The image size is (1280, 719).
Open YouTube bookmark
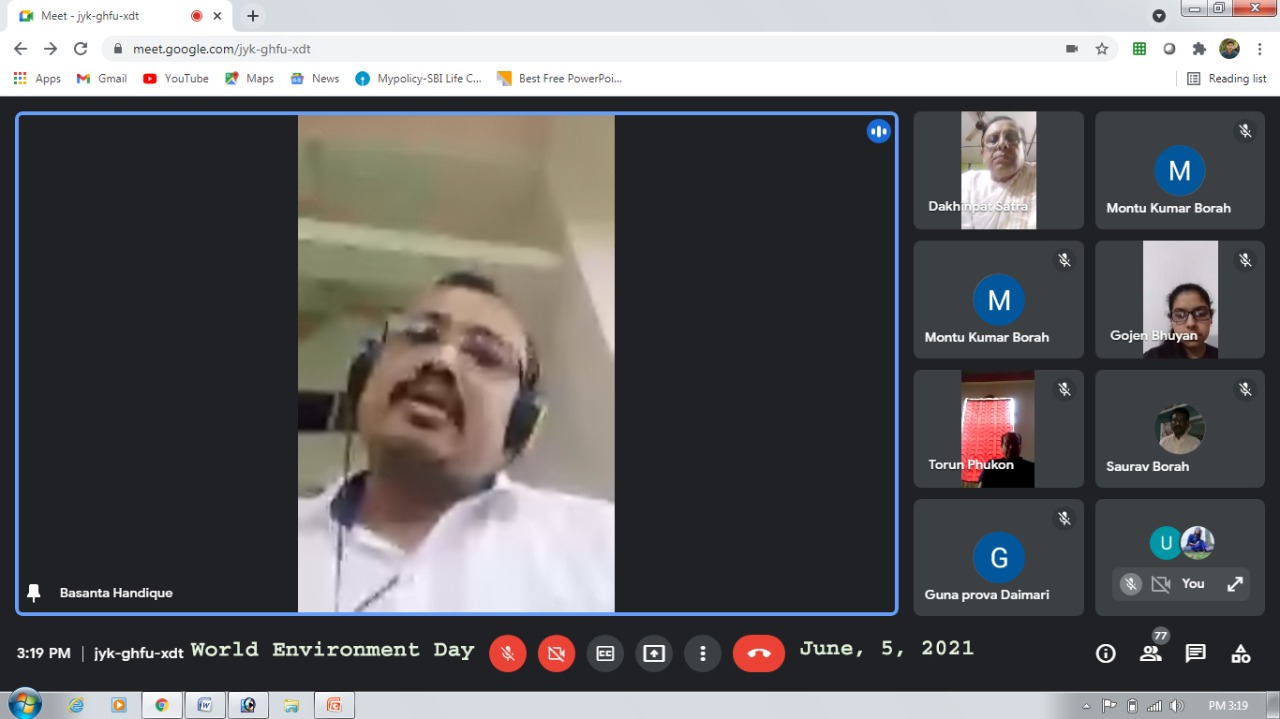pyautogui.click(x=176, y=78)
